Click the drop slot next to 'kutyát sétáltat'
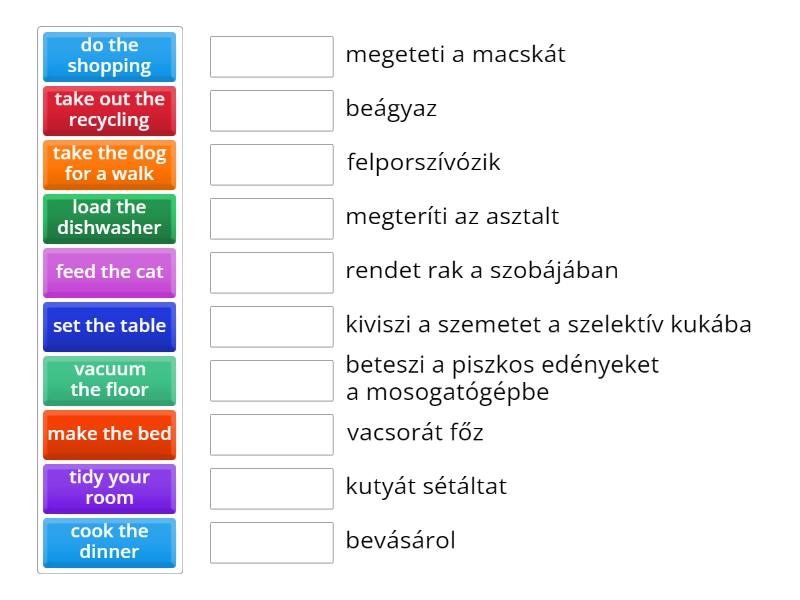Image resolution: width=800 pixels, height=600 pixels. point(272,489)
